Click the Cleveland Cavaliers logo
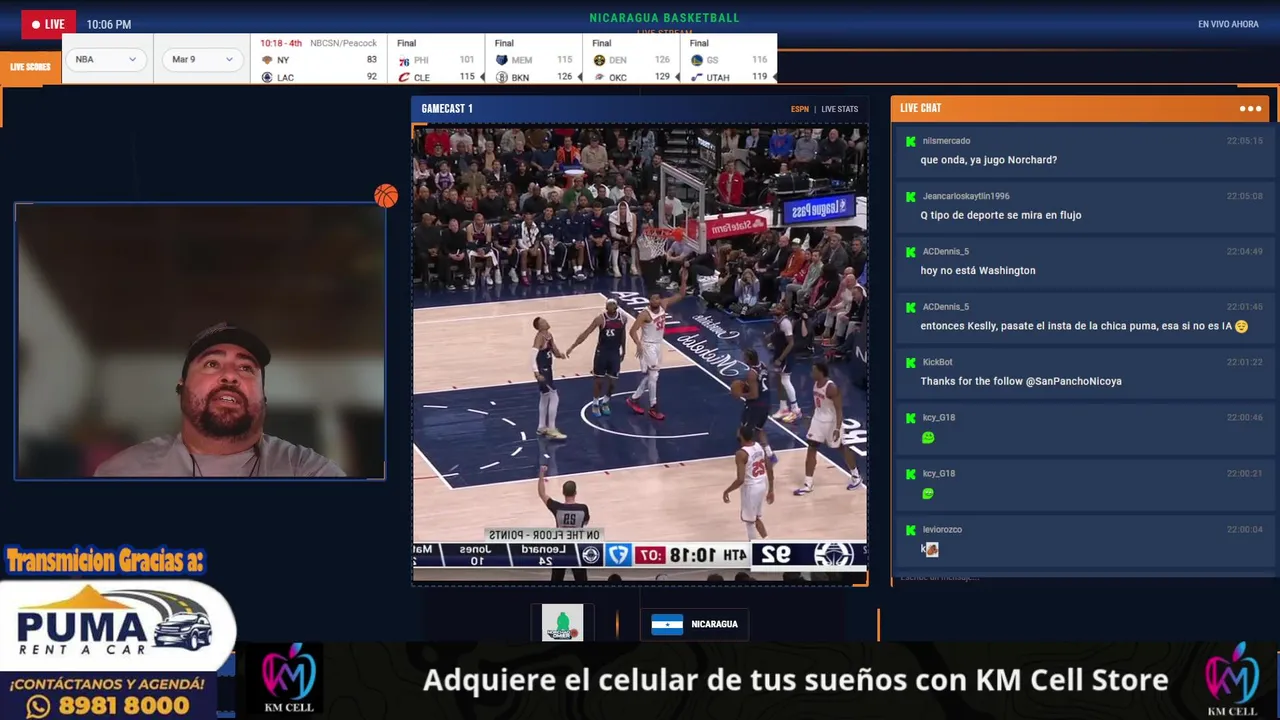This screenshot has height=720, width=1280. click(x=403, y=77)
